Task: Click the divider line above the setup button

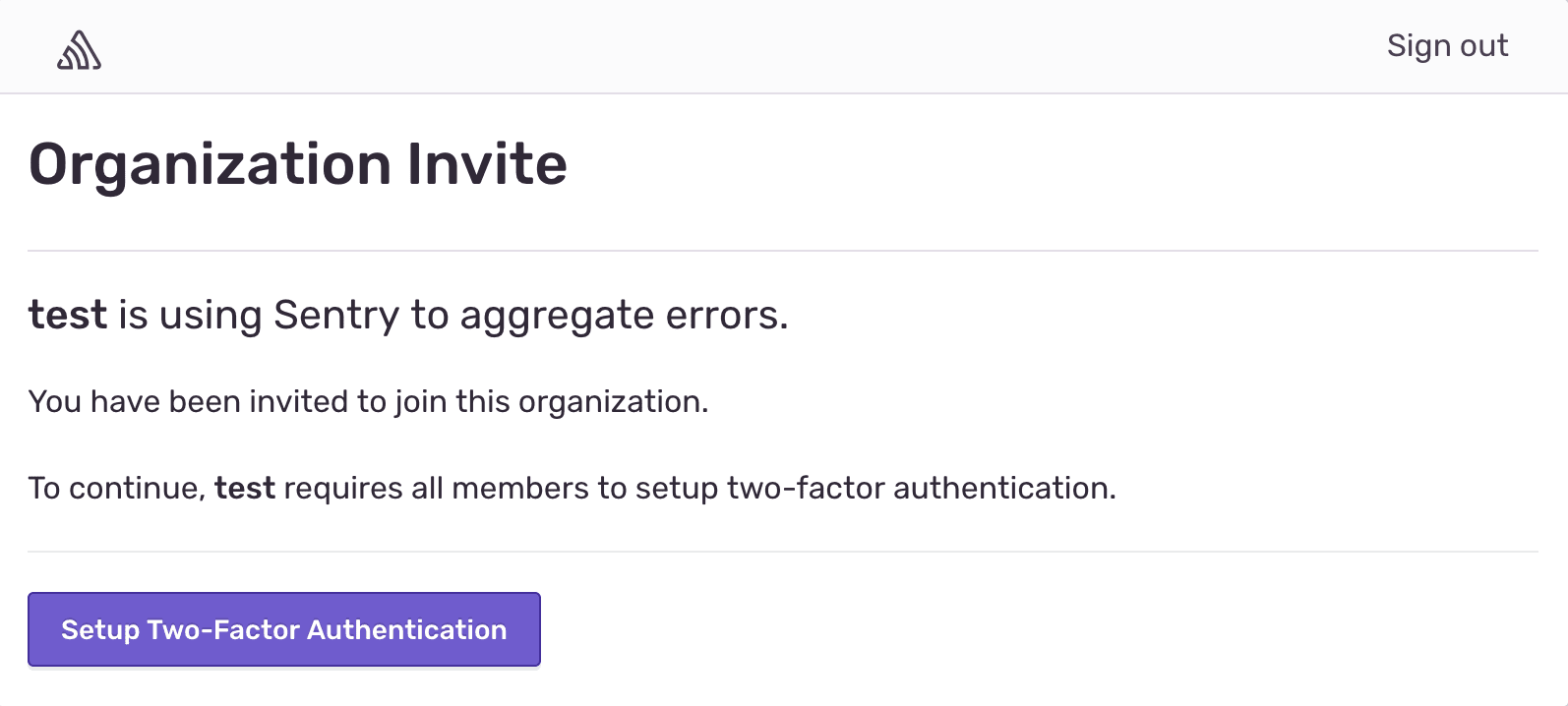Action: coord(783,552)
